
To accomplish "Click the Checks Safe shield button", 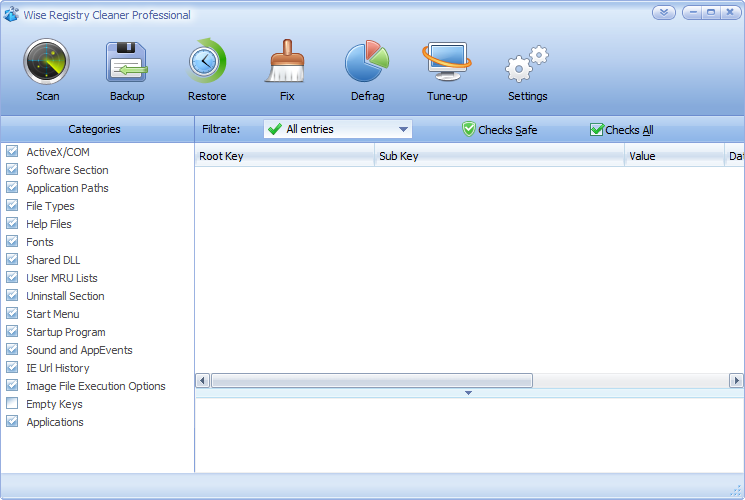I will 499,129.
